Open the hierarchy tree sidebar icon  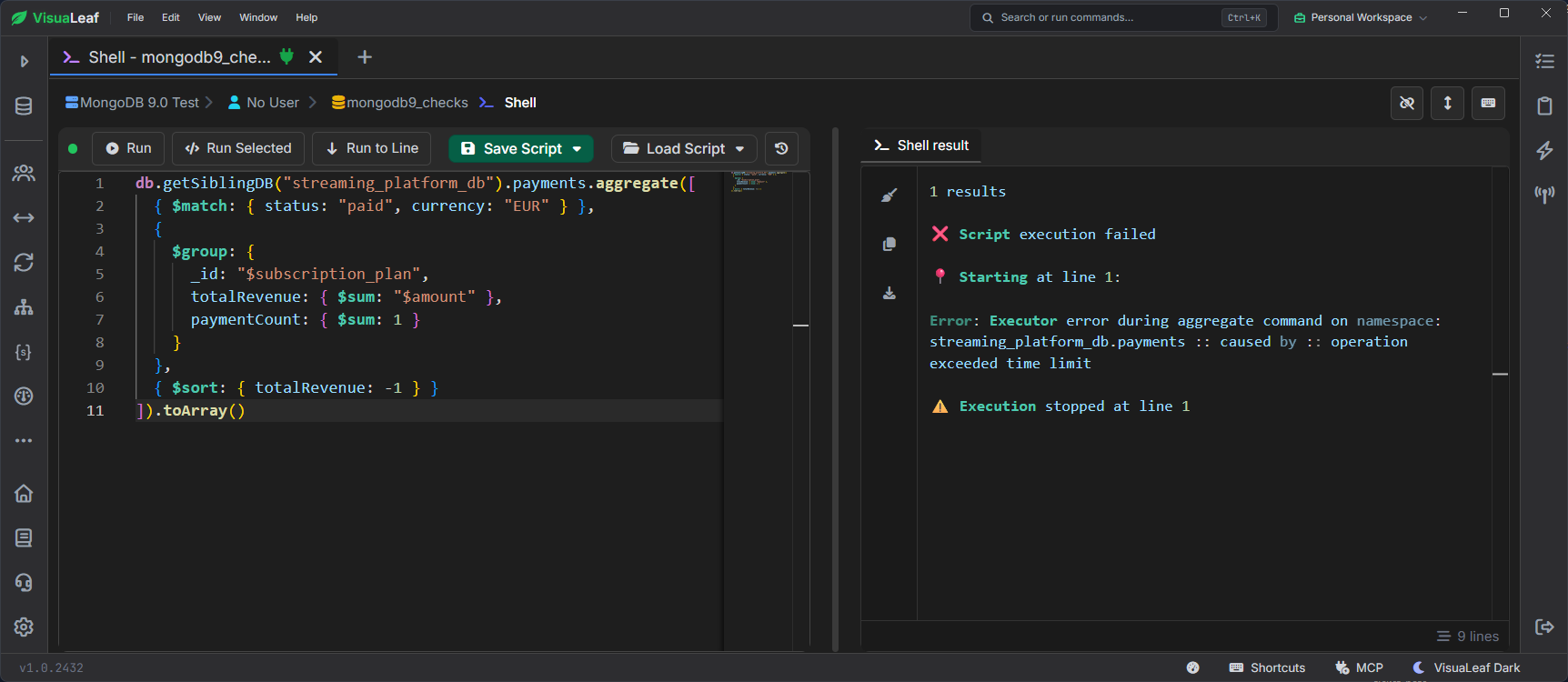coord(24,307)
